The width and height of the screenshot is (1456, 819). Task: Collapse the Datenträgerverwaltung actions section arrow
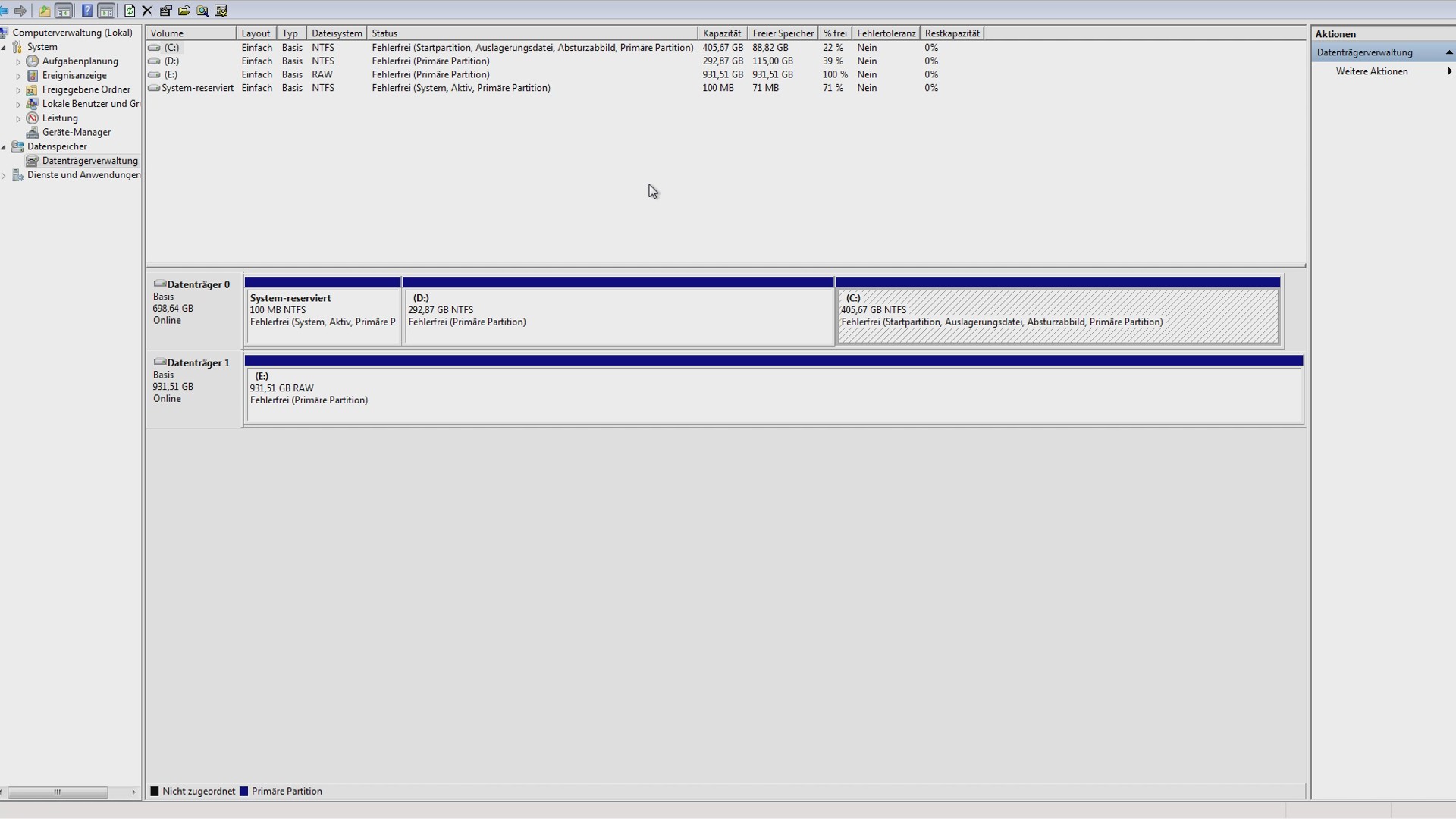click(1449, 52)
